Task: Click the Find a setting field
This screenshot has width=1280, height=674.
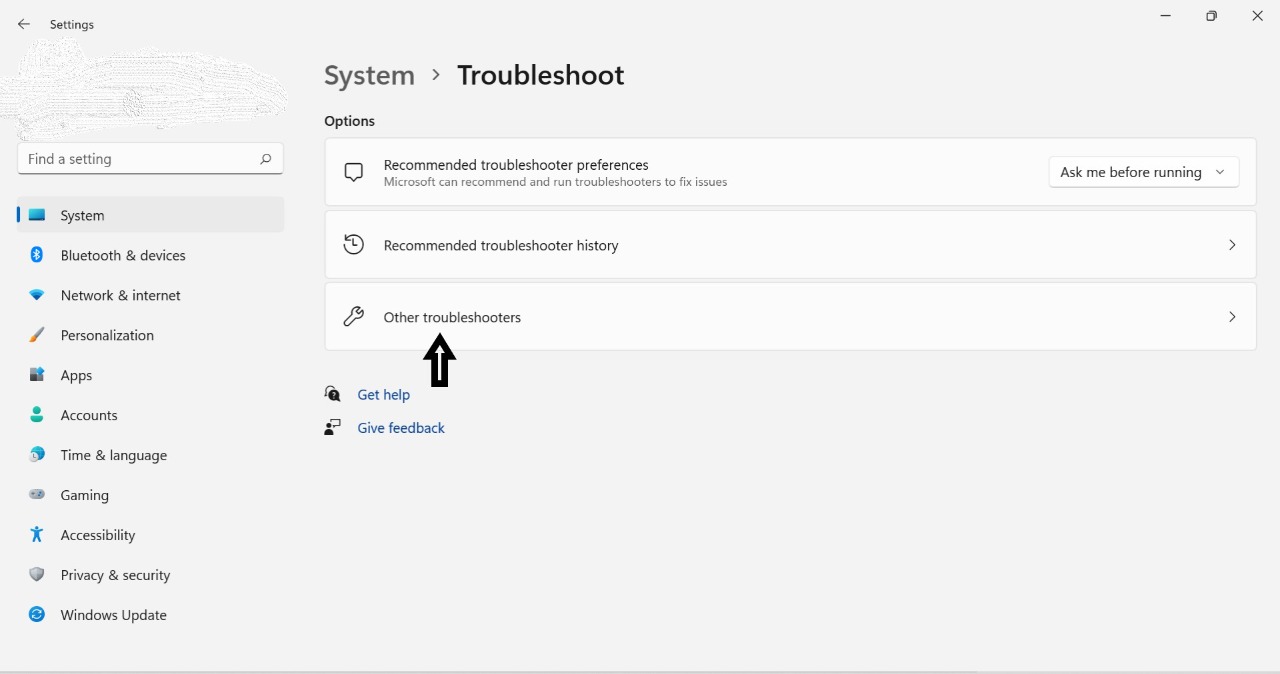Action: tap(150, 159)
